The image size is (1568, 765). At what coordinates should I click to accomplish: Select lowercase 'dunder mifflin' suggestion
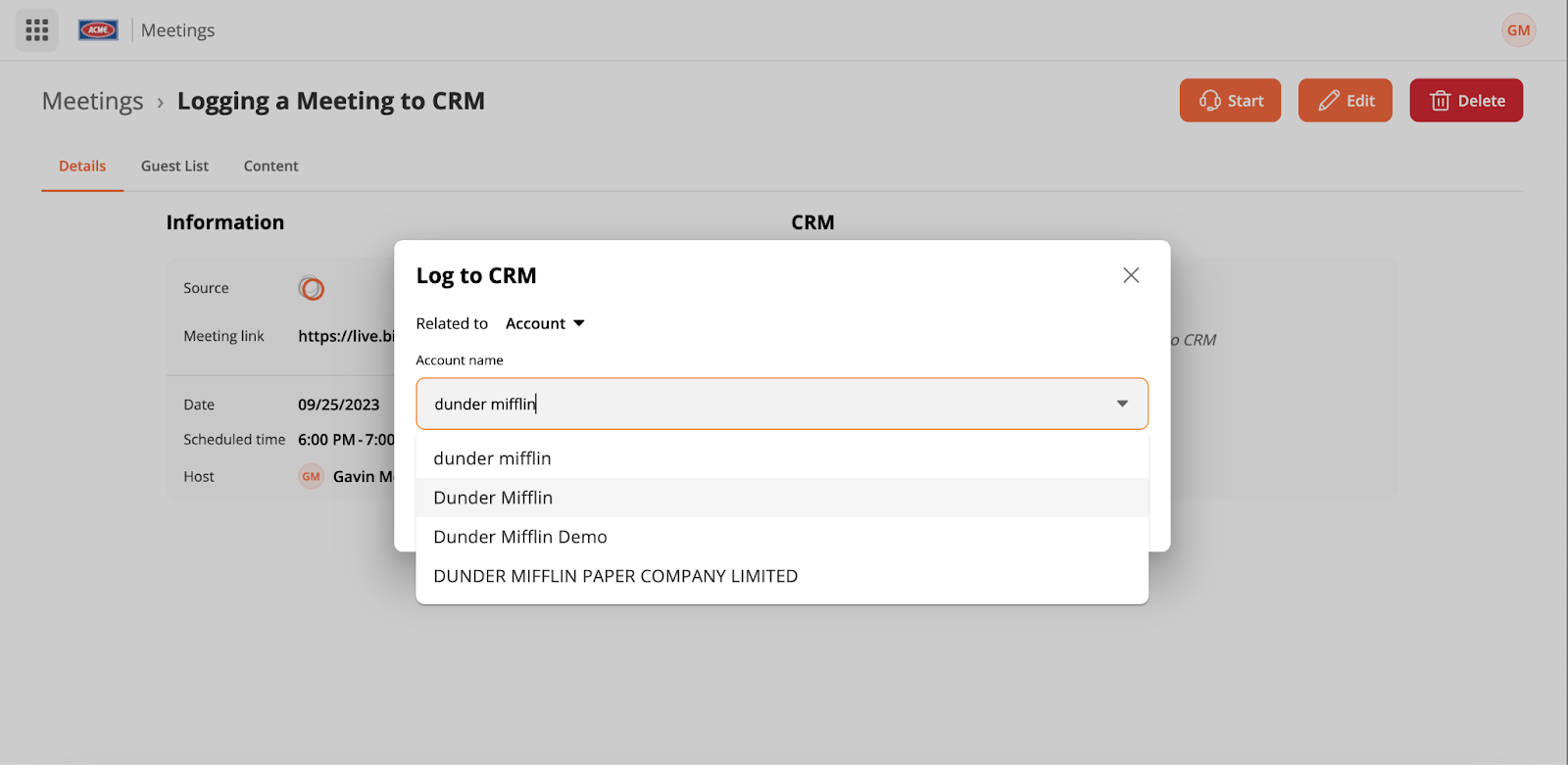pyautogui.click(x=782, y=458)
